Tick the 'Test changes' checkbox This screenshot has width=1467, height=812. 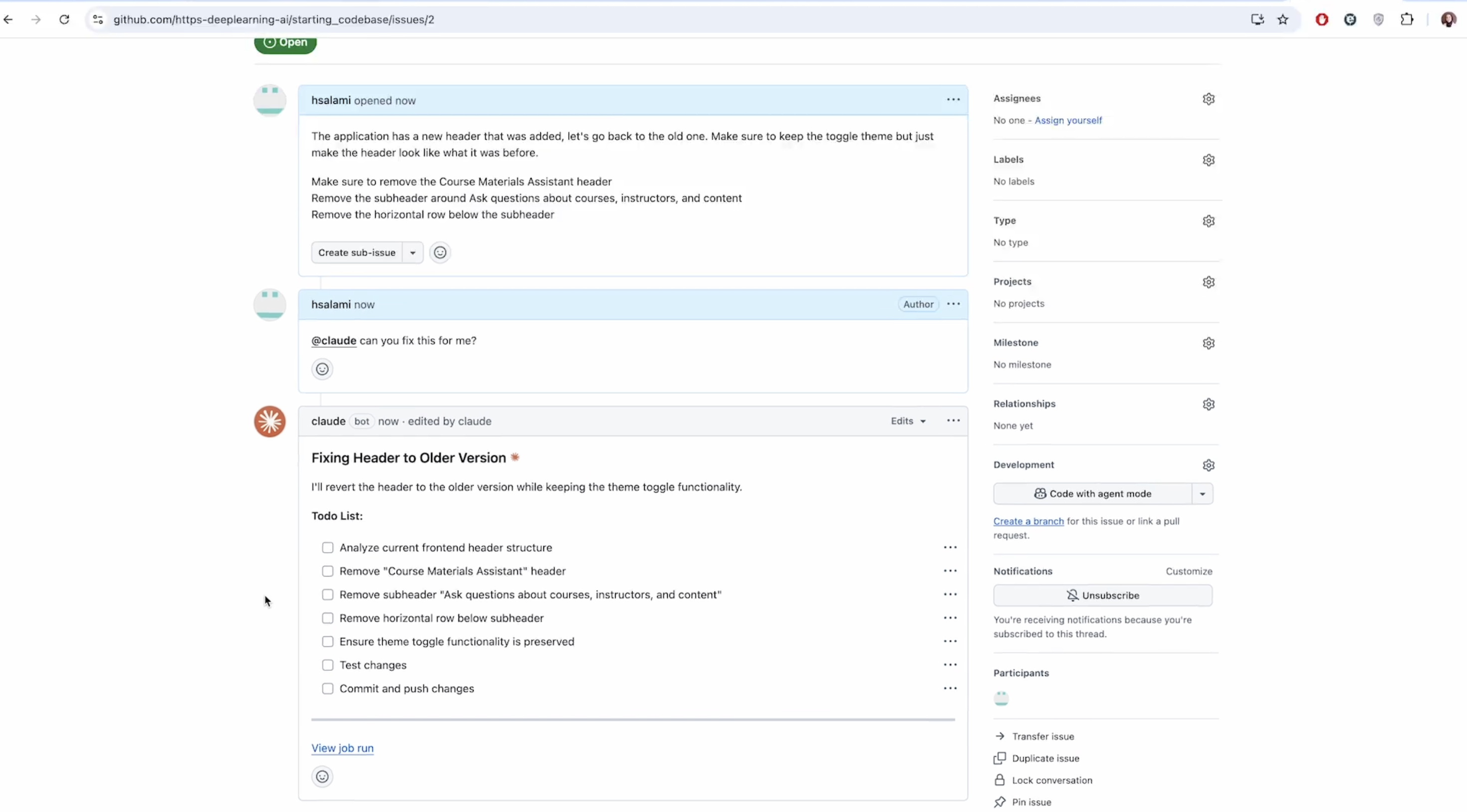(327, 665)
